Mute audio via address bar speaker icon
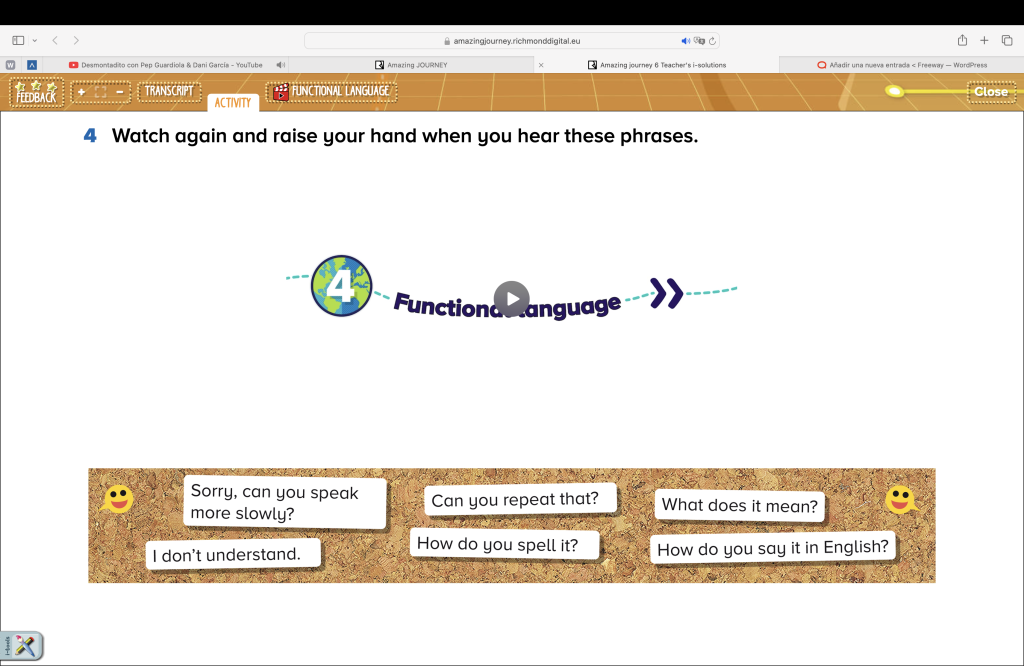1024x666 pixels. [x=685, y=41]
